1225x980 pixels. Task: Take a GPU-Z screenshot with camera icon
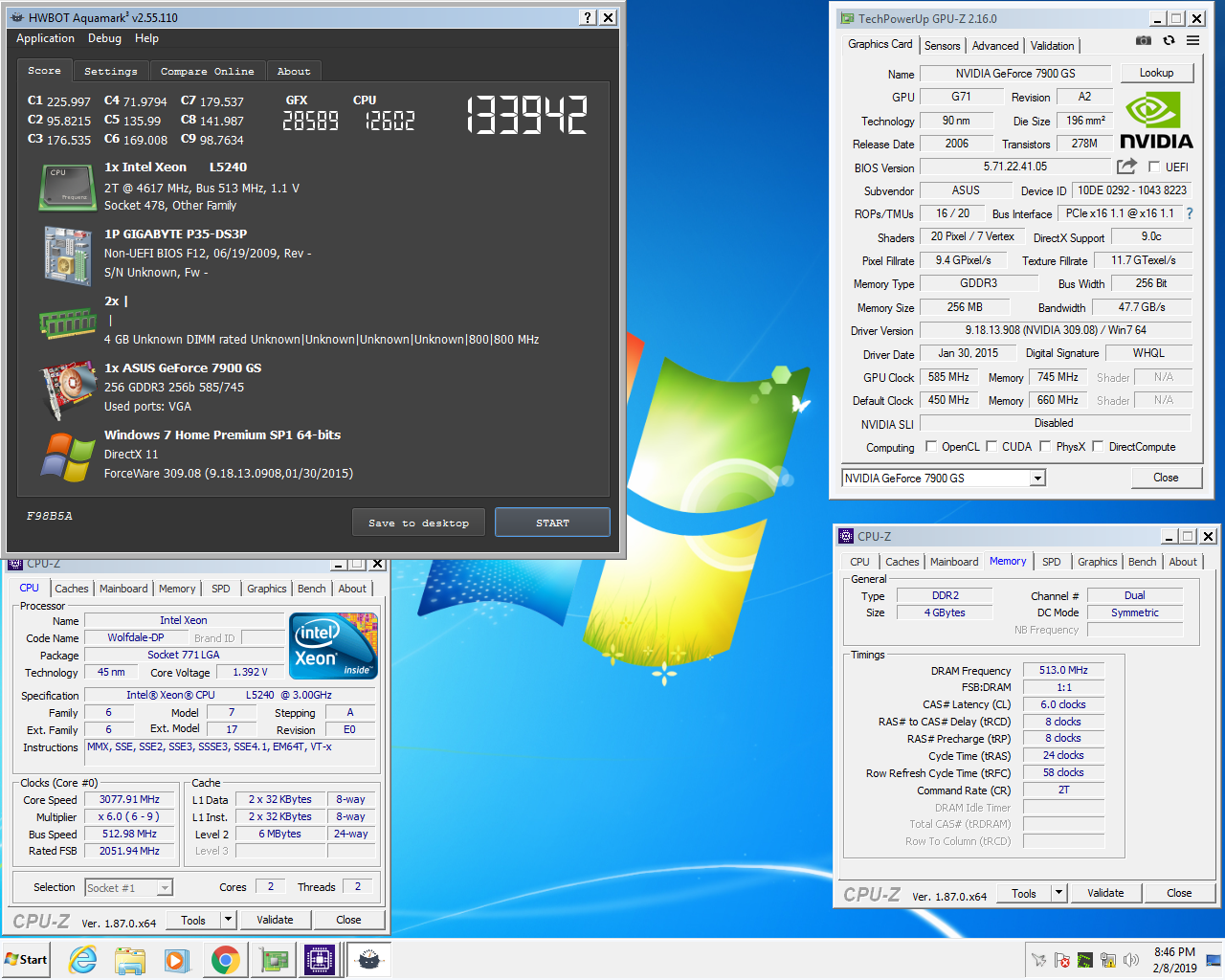point(1144,41)
